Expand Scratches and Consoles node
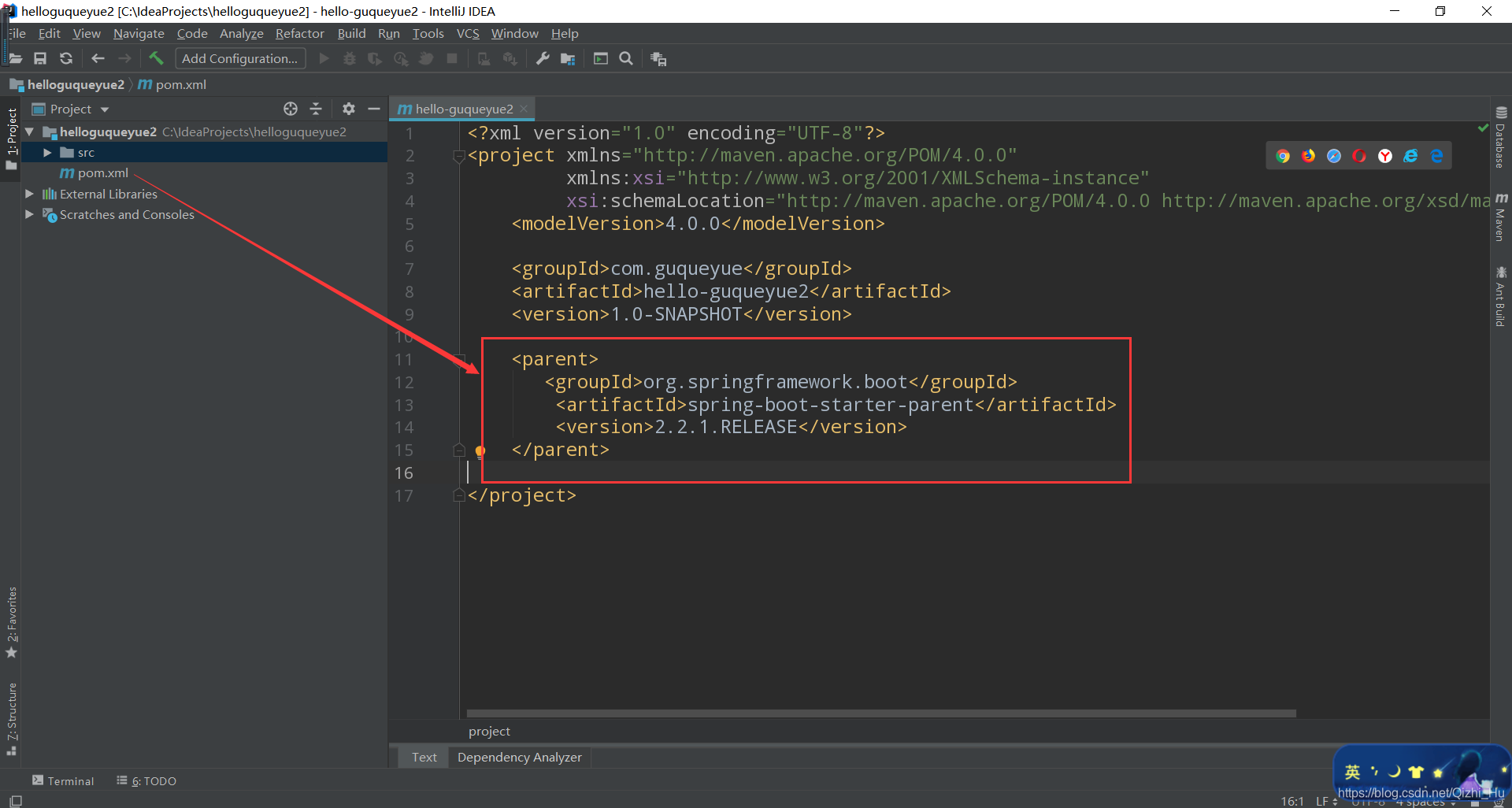 pos(29,214)
